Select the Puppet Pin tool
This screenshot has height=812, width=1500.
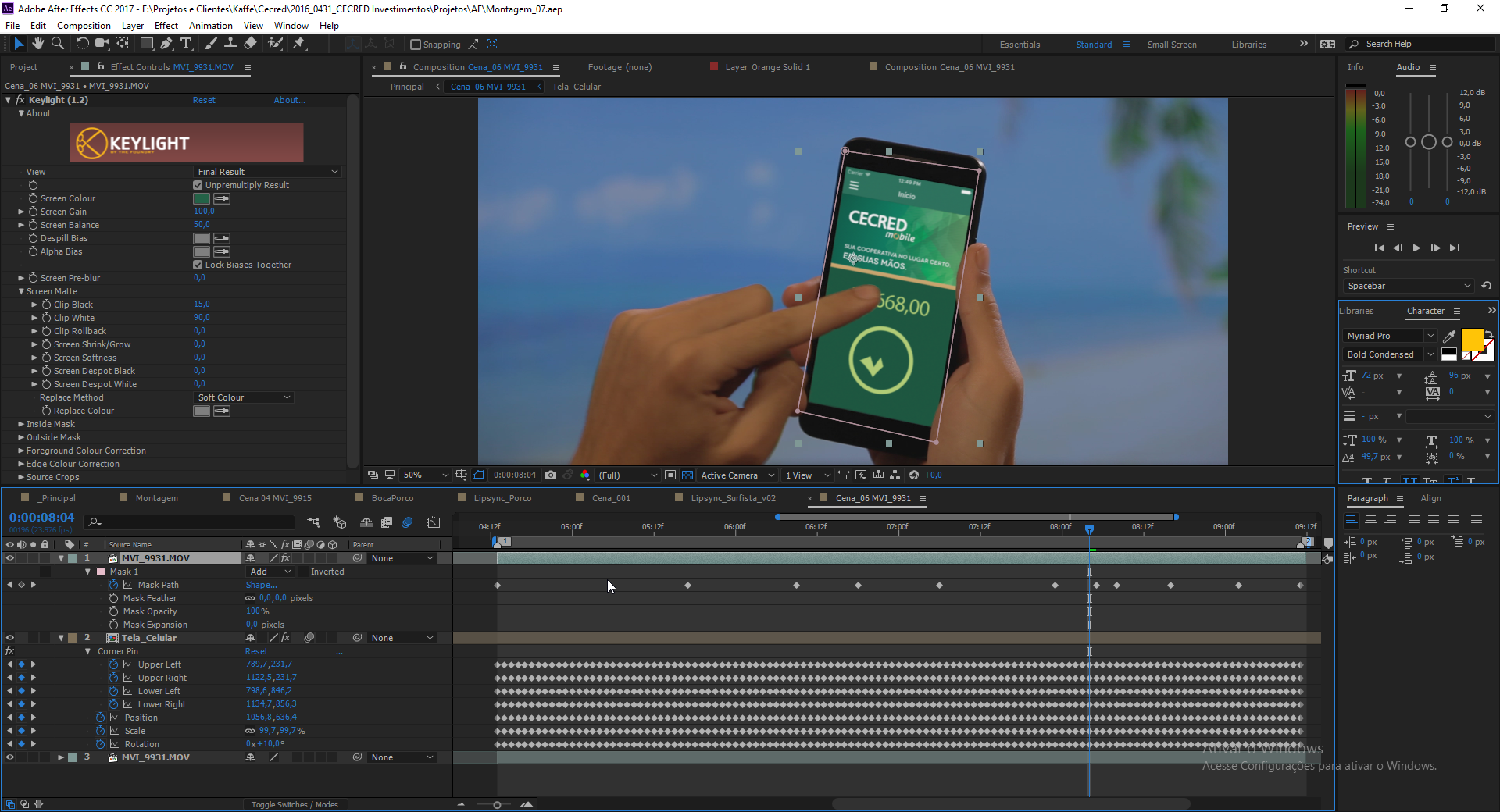298,44
